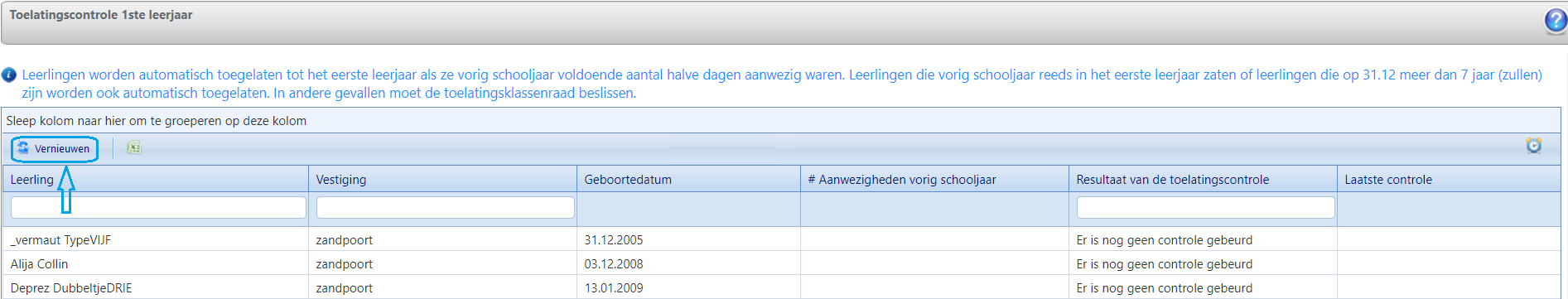1568x299 pixels.
Task: Click the Vernieuwen refresh button
Action: click(55, 149)
